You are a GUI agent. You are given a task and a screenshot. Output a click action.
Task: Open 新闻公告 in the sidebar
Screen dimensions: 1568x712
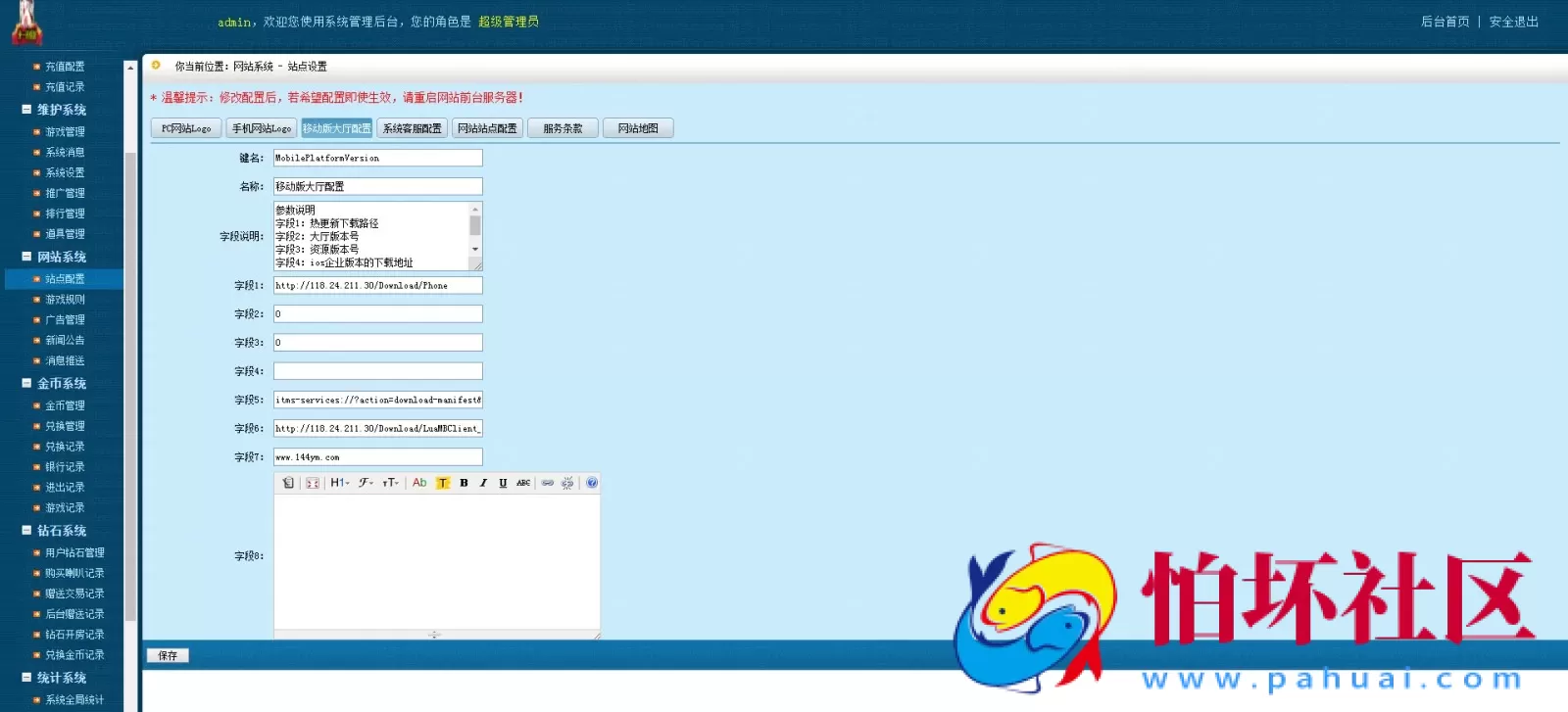coord(65,340)
